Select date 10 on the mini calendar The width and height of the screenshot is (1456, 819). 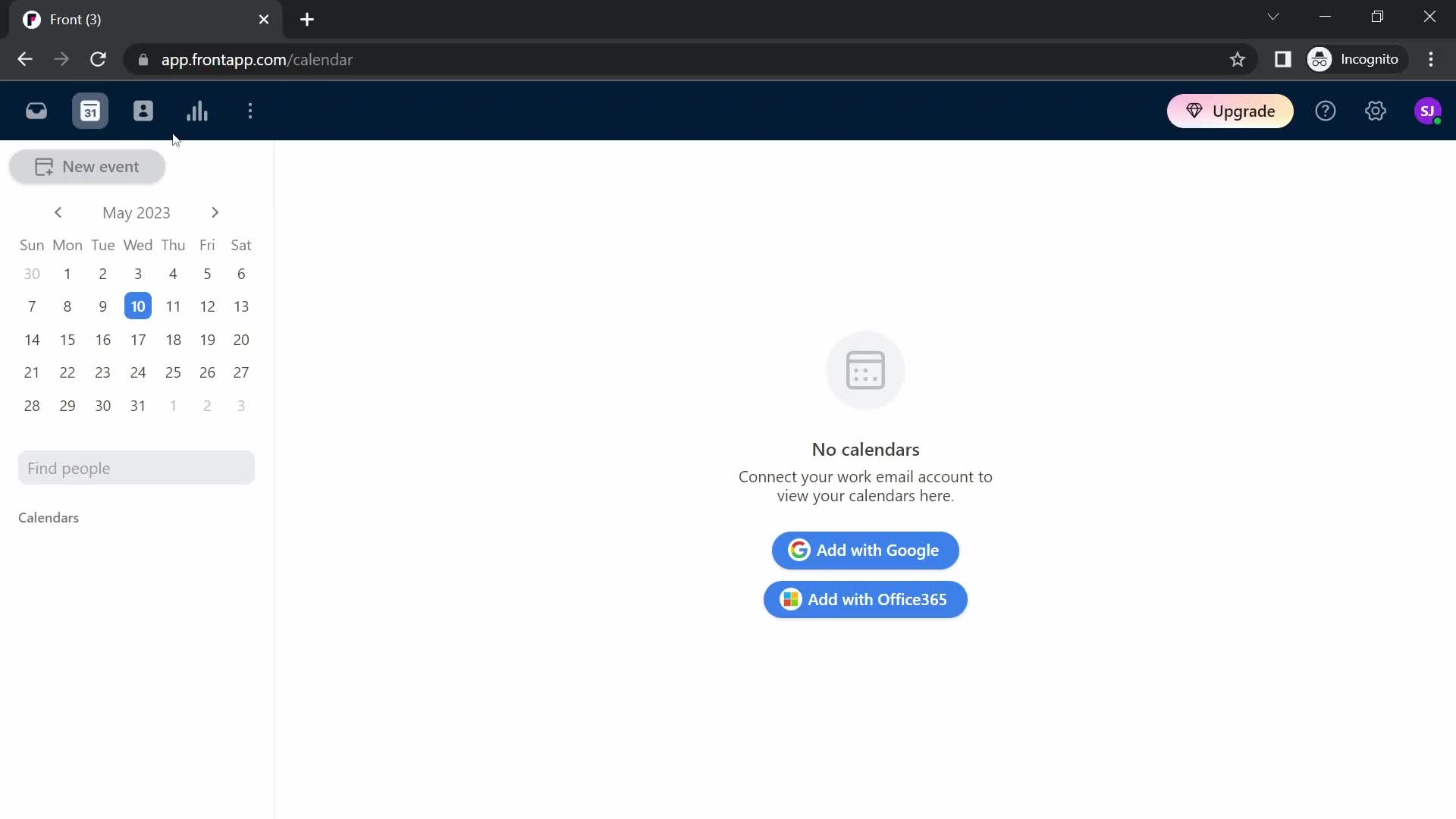(138, 306)
